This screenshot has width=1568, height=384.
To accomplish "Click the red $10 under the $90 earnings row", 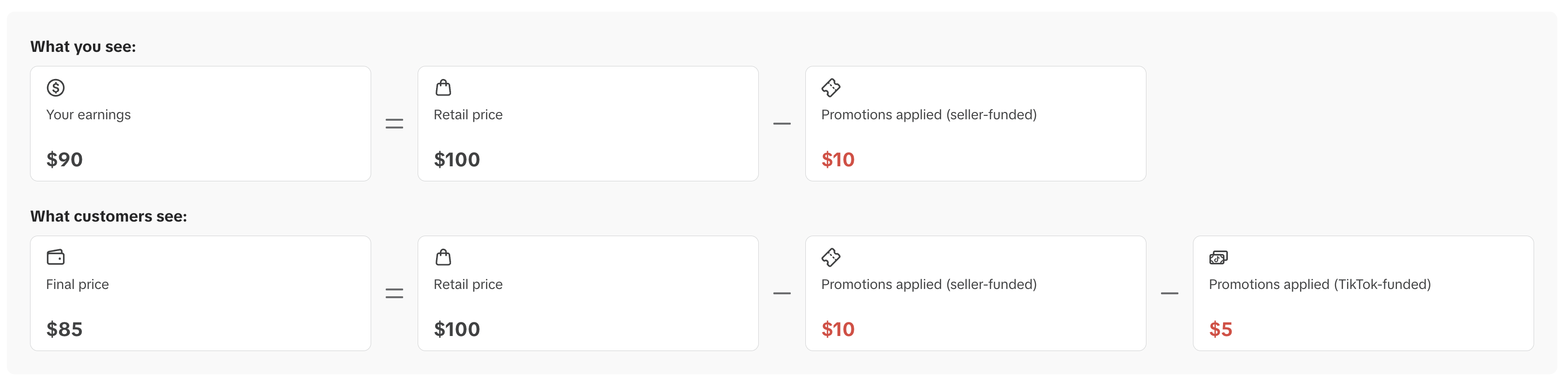I will (x=838, y=160).
